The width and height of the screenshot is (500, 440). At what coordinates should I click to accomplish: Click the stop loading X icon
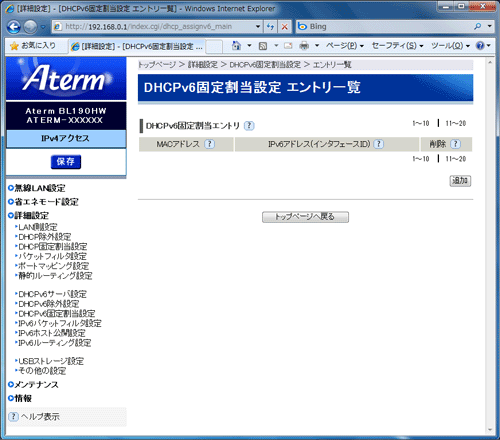click(285, 27)
